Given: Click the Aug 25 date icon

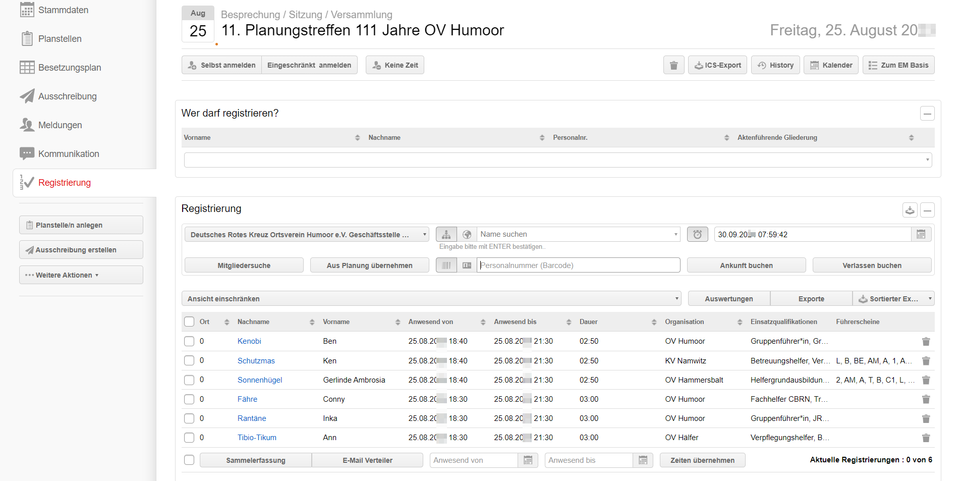Looking at the screenshot, I should pyautogui.click(x=198, y=24).
